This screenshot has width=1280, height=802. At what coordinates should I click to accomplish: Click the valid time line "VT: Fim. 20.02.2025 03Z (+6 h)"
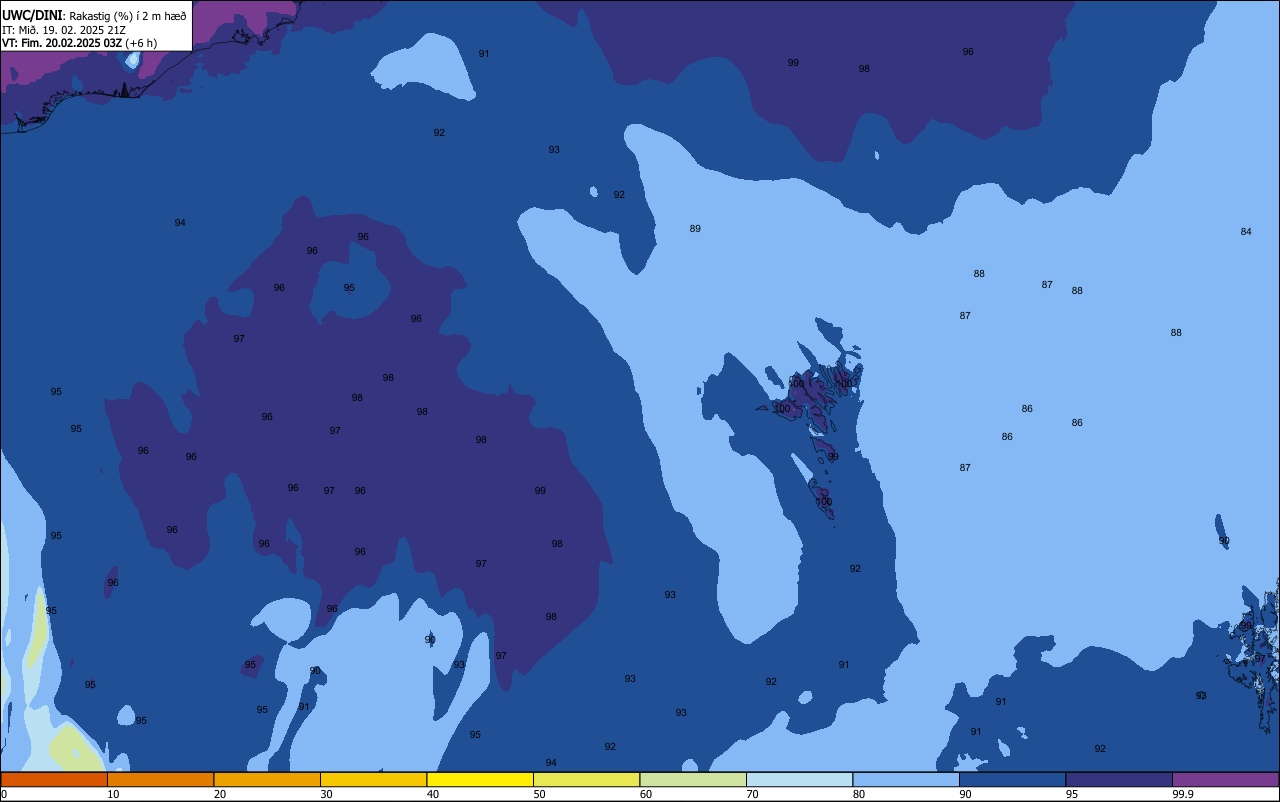click(79, 43)
